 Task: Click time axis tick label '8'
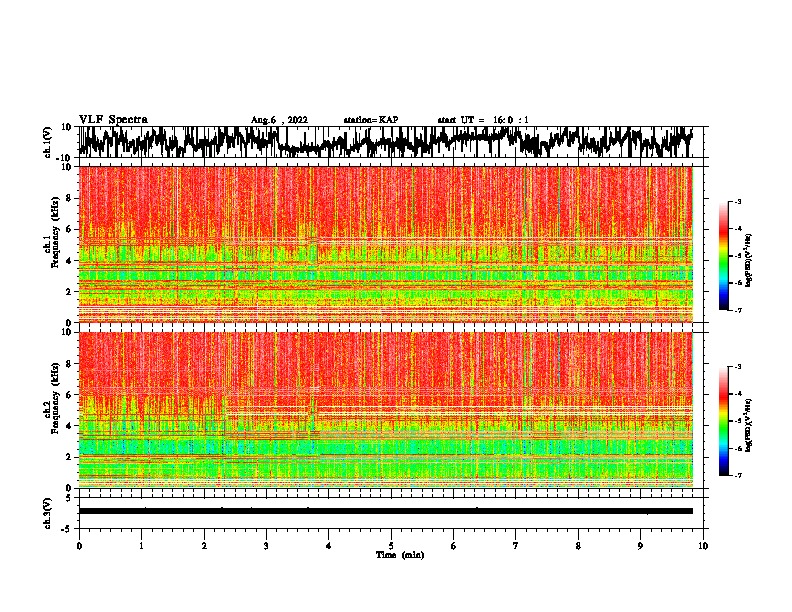tap(578, 546)
